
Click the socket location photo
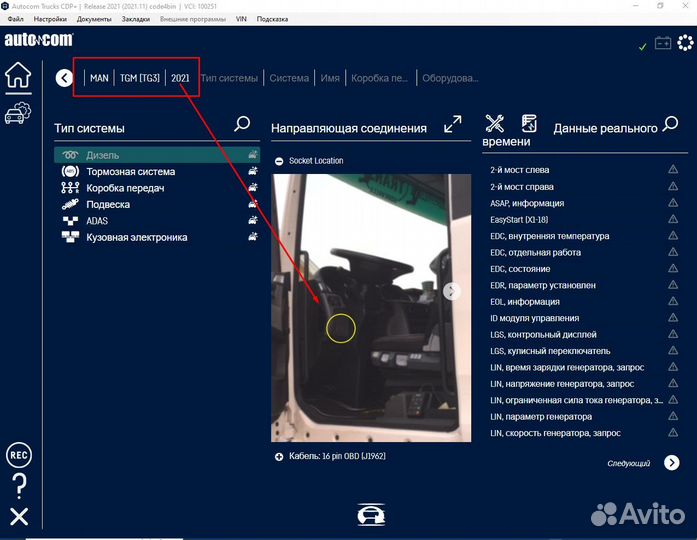(x=371, y=308)
